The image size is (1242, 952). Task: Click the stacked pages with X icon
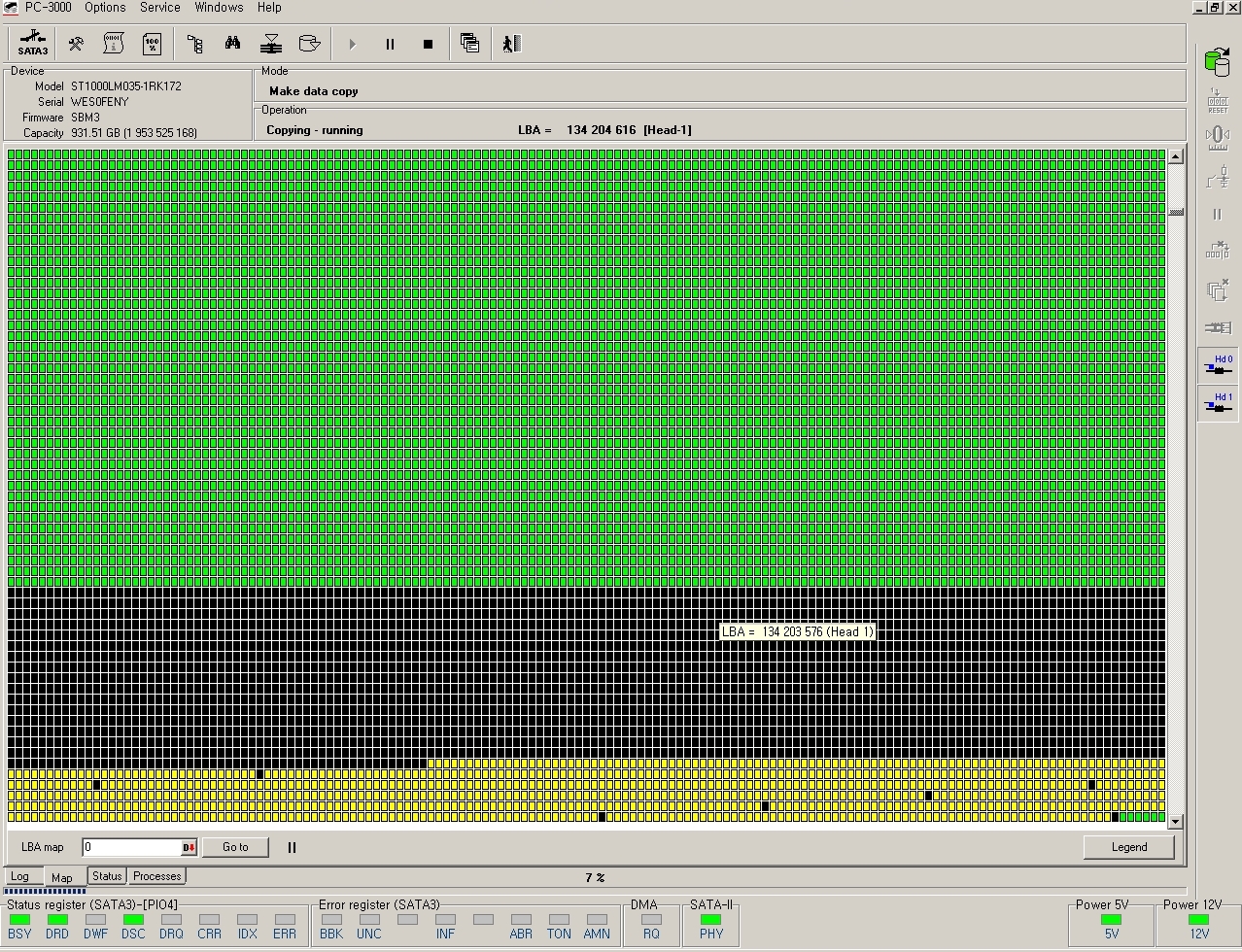point(1218,289)
